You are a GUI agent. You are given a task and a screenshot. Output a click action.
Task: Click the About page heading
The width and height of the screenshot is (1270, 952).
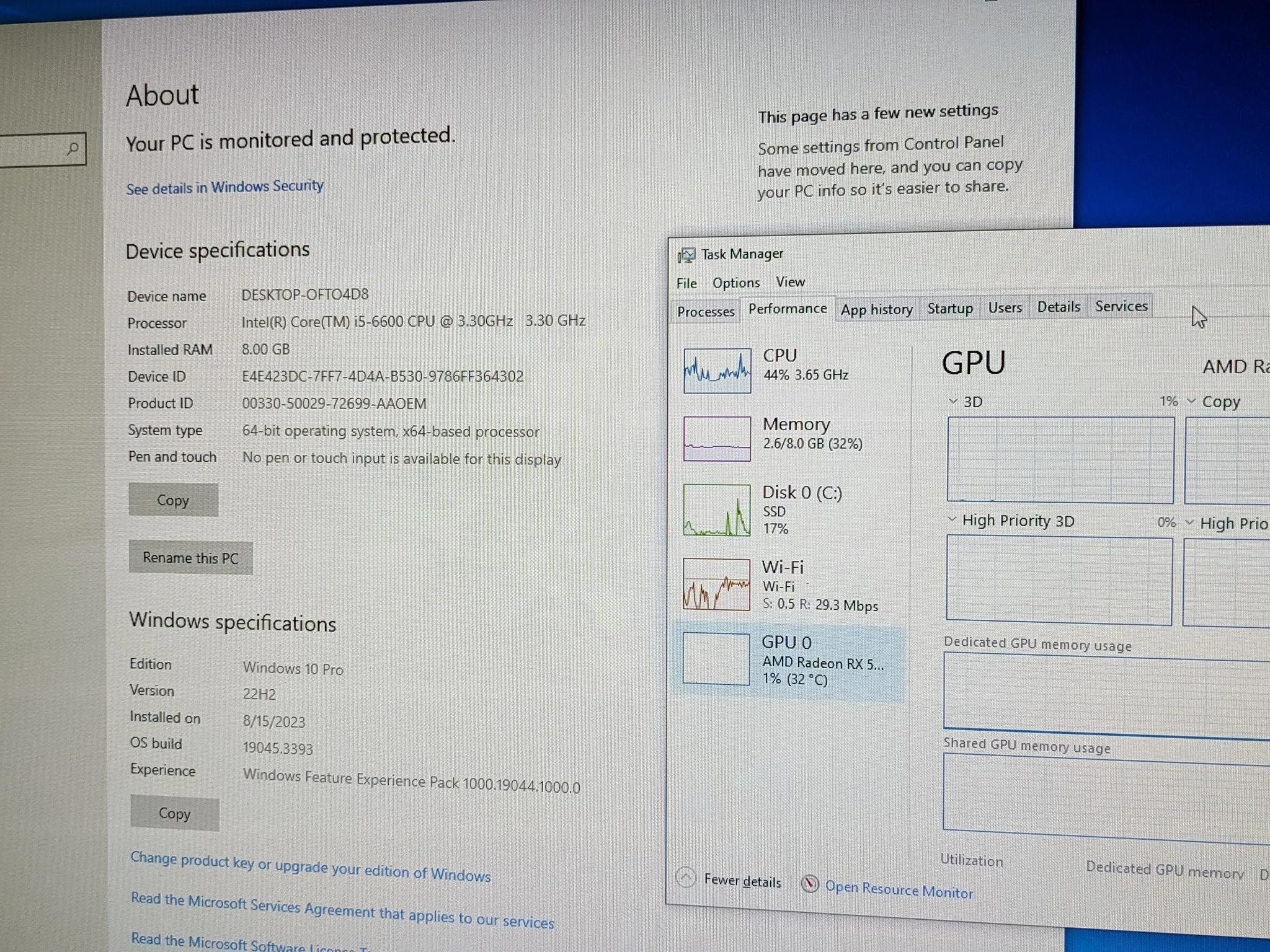click(x=162, y=95)
